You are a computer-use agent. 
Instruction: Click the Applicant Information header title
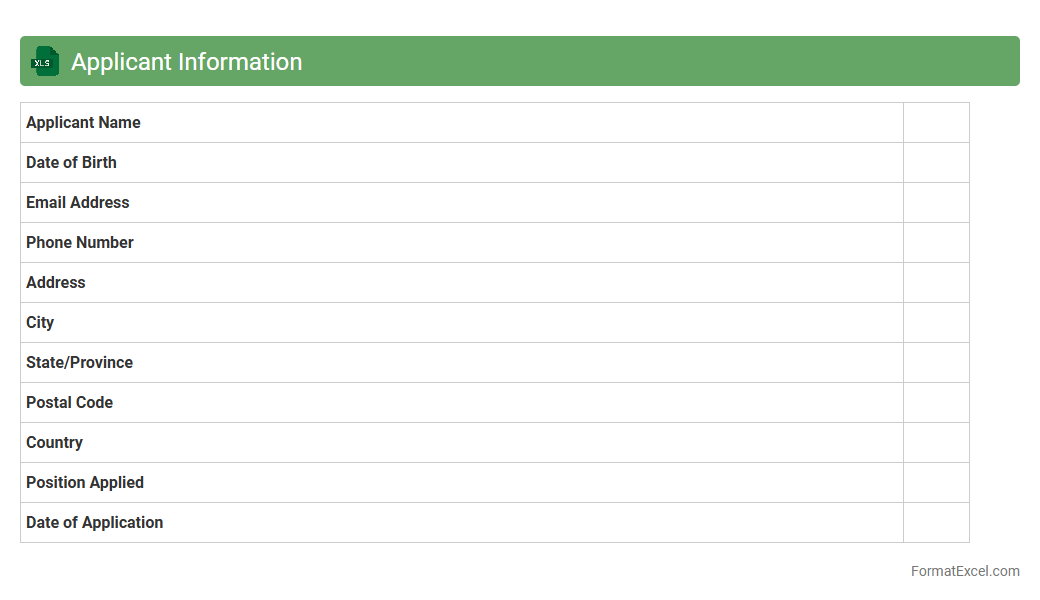coord(186,62)
